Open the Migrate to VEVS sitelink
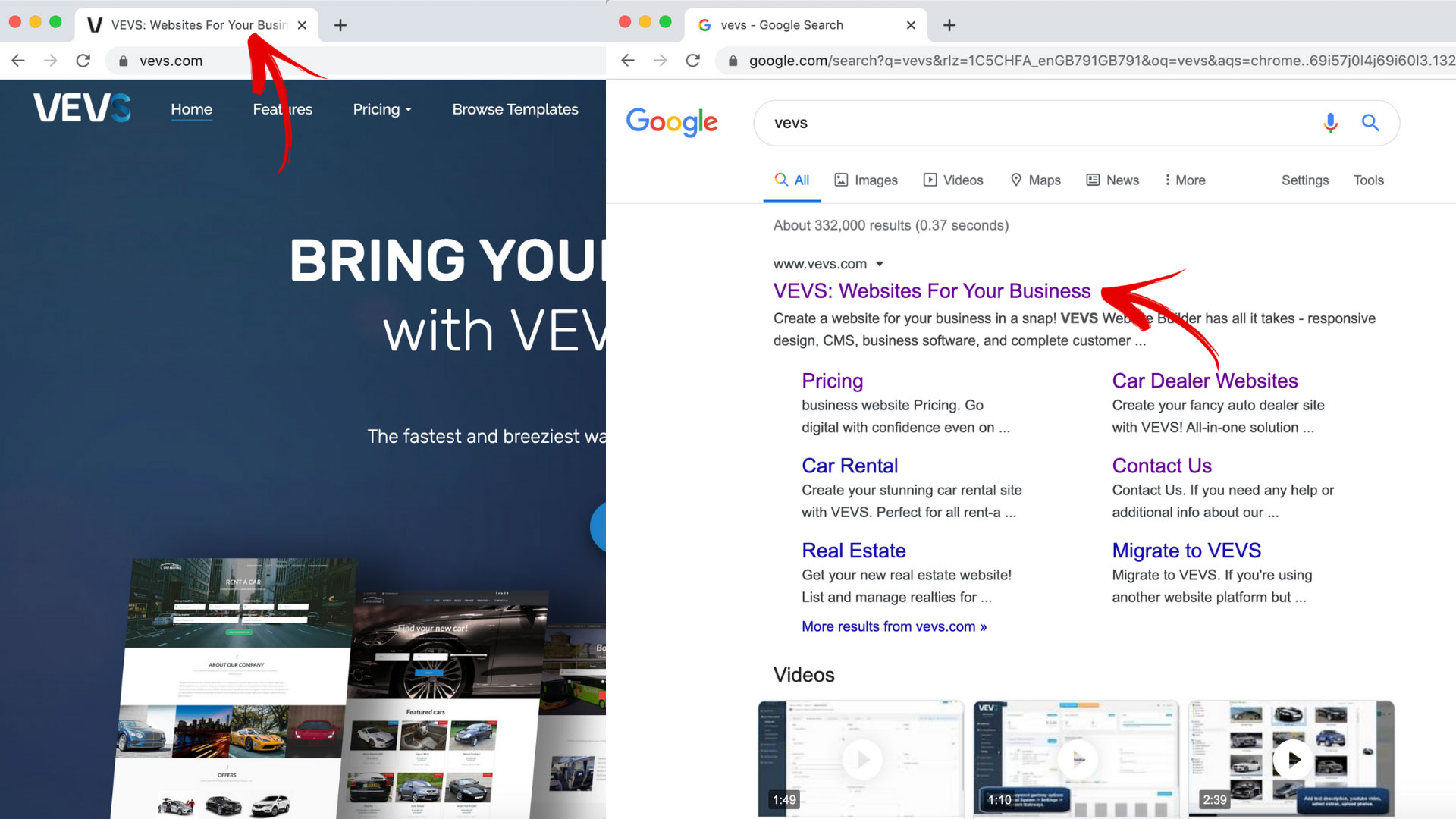Image resolution: width=1456 pixels, height=819 pixels. coord(1186,551)
